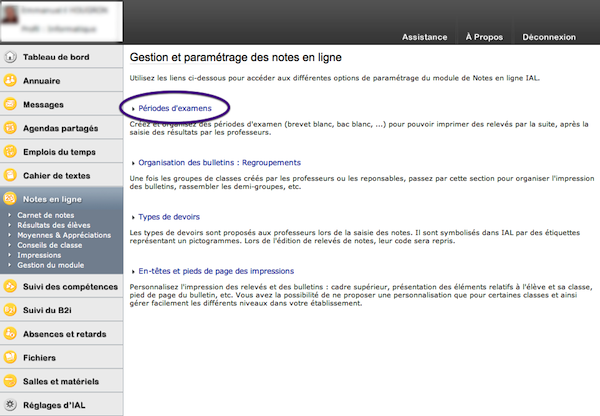Open Organisation des bulletins : Regroupements link

(219, 162)
